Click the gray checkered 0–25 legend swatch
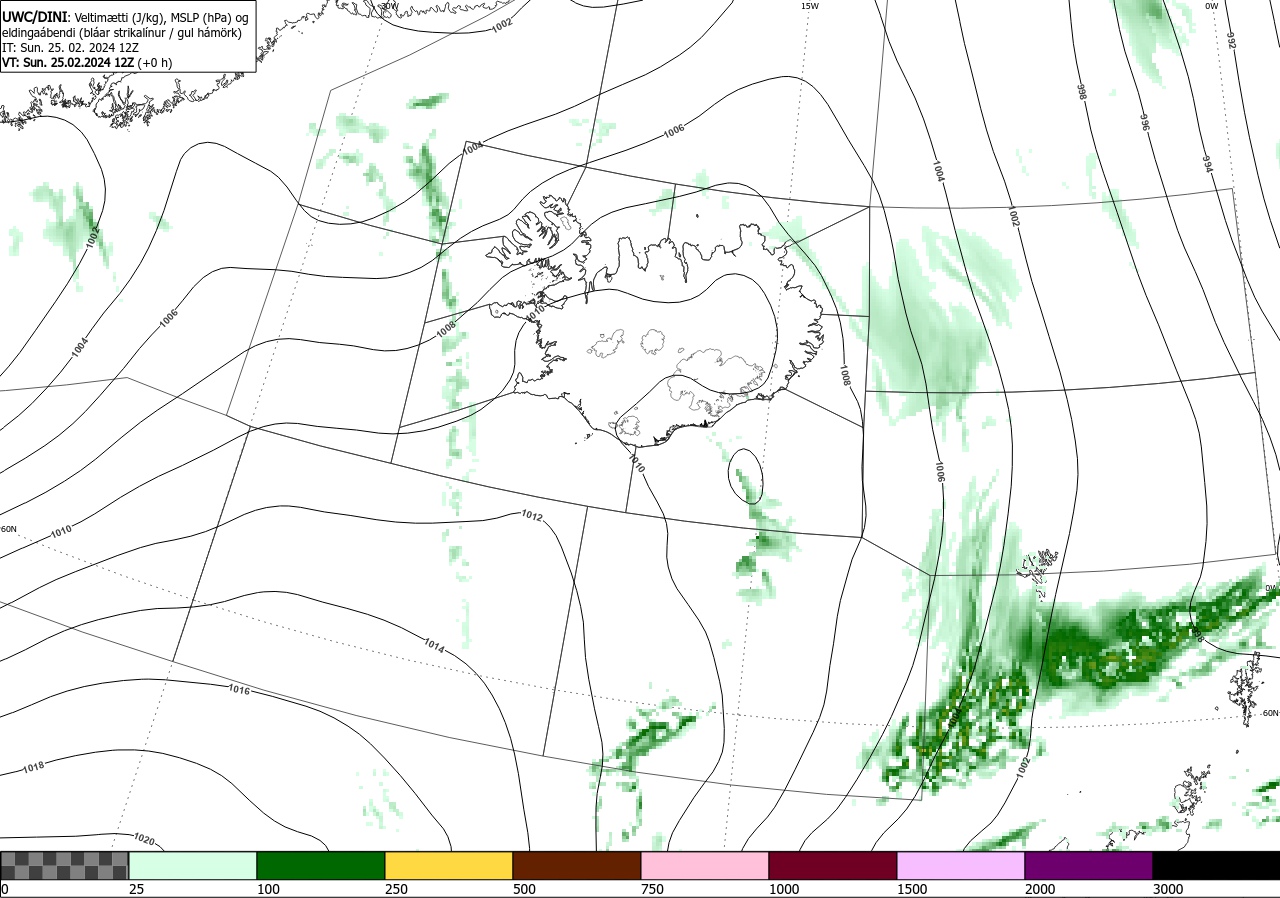Viewport: 1280px width, 898px height. pyautogui.click(x=64, y=865)
